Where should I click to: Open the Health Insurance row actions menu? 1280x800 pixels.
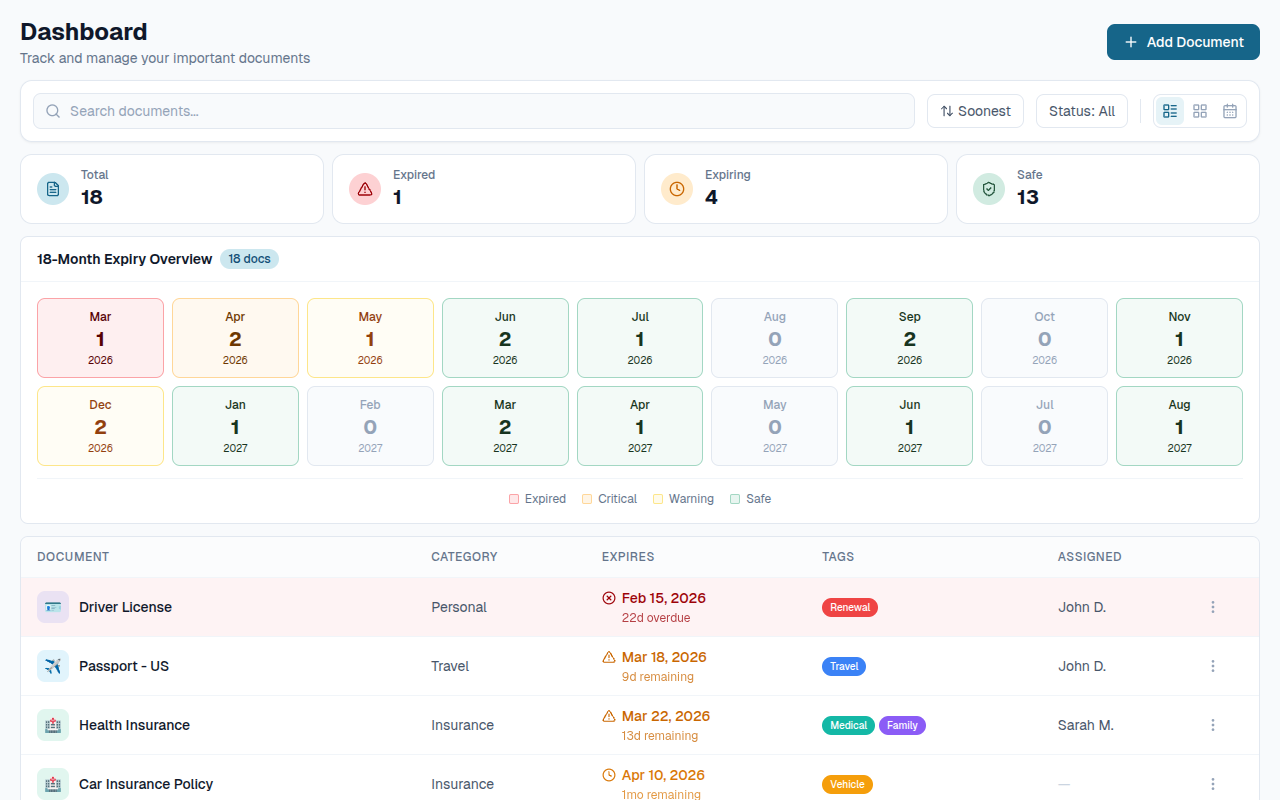coord(1213,724)
